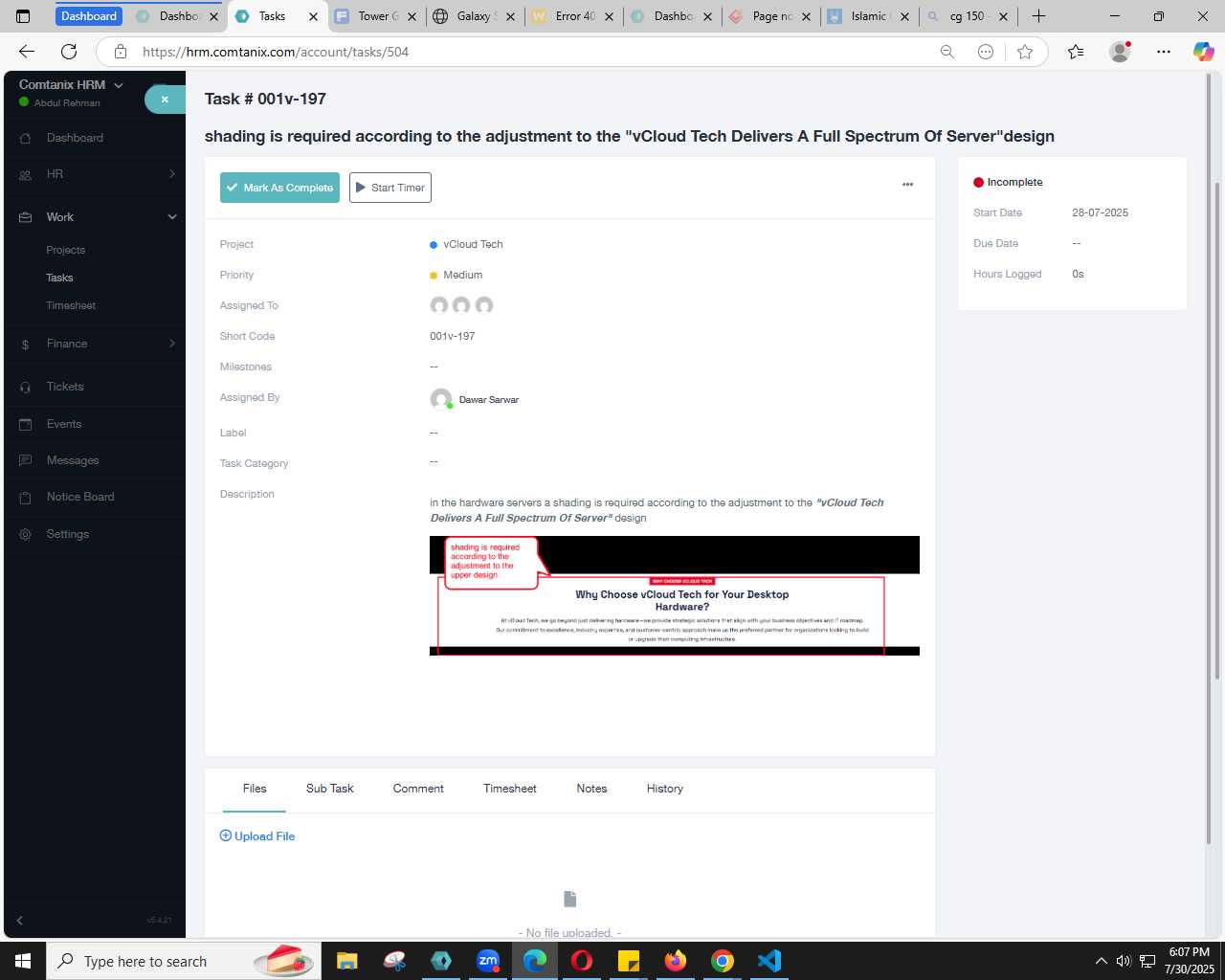Click the blue dot beside vCloud Tech
The width and height of the screenshot is (1225, 980).
[x=434, y=245]
